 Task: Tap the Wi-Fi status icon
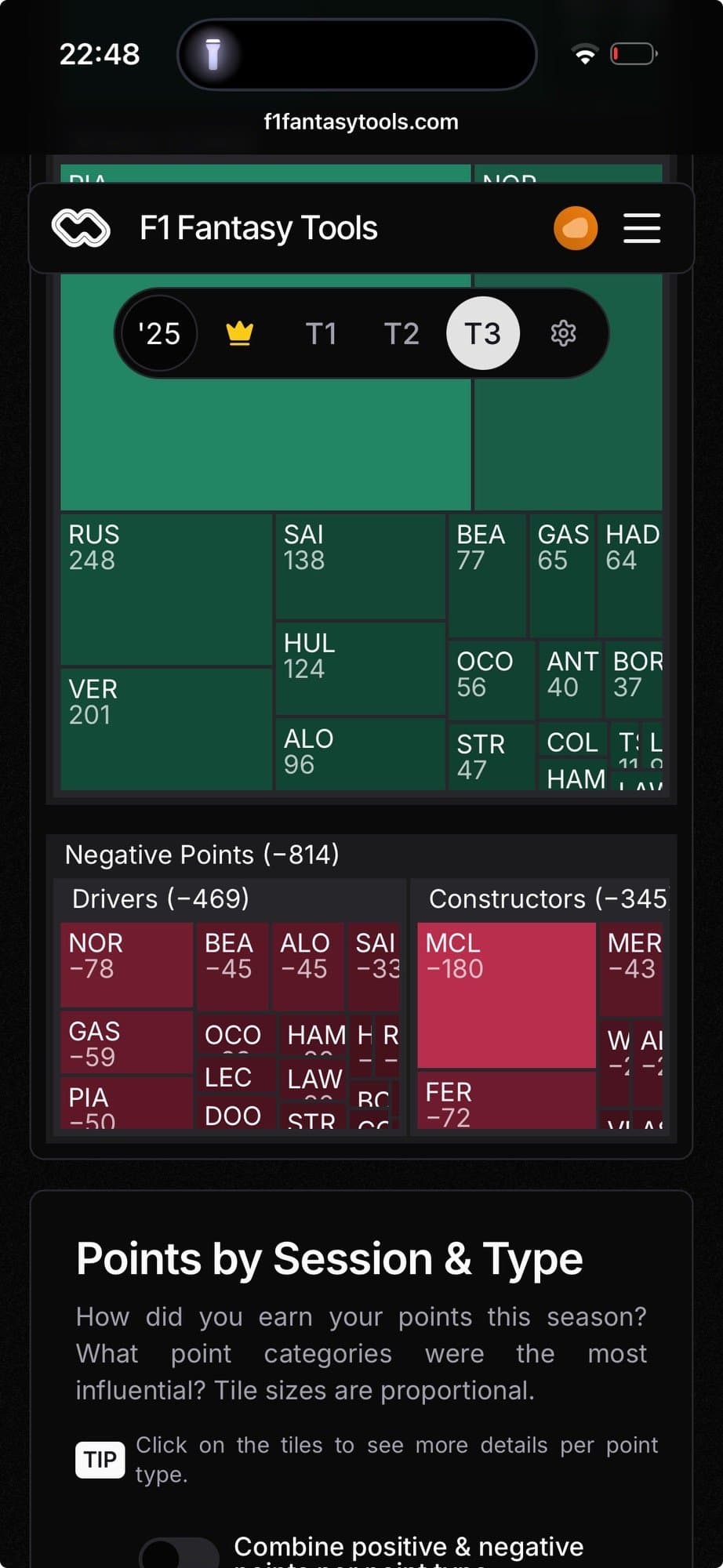tap(584, 54)
